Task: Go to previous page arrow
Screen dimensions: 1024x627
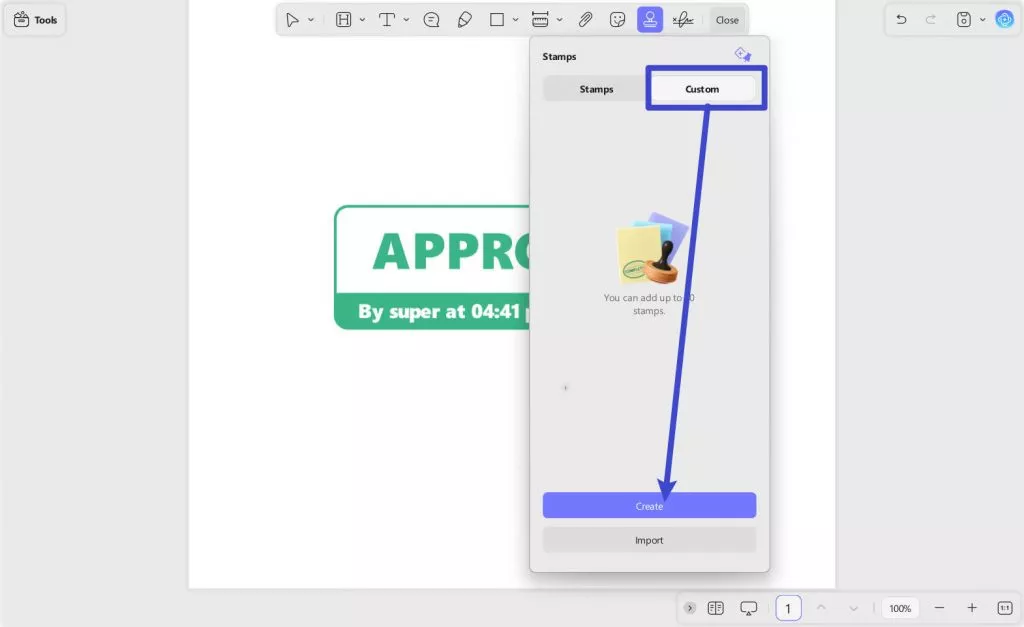Action: [821, 608]
